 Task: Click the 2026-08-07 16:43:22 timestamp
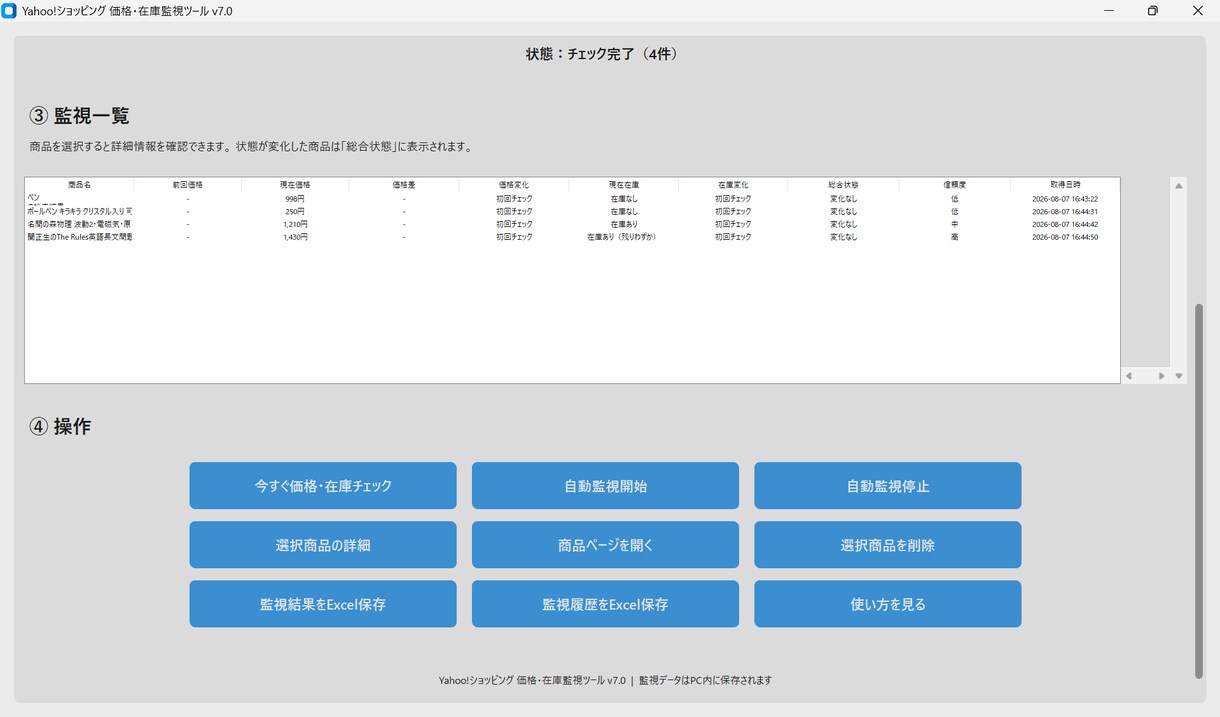tap(1065, 199)
